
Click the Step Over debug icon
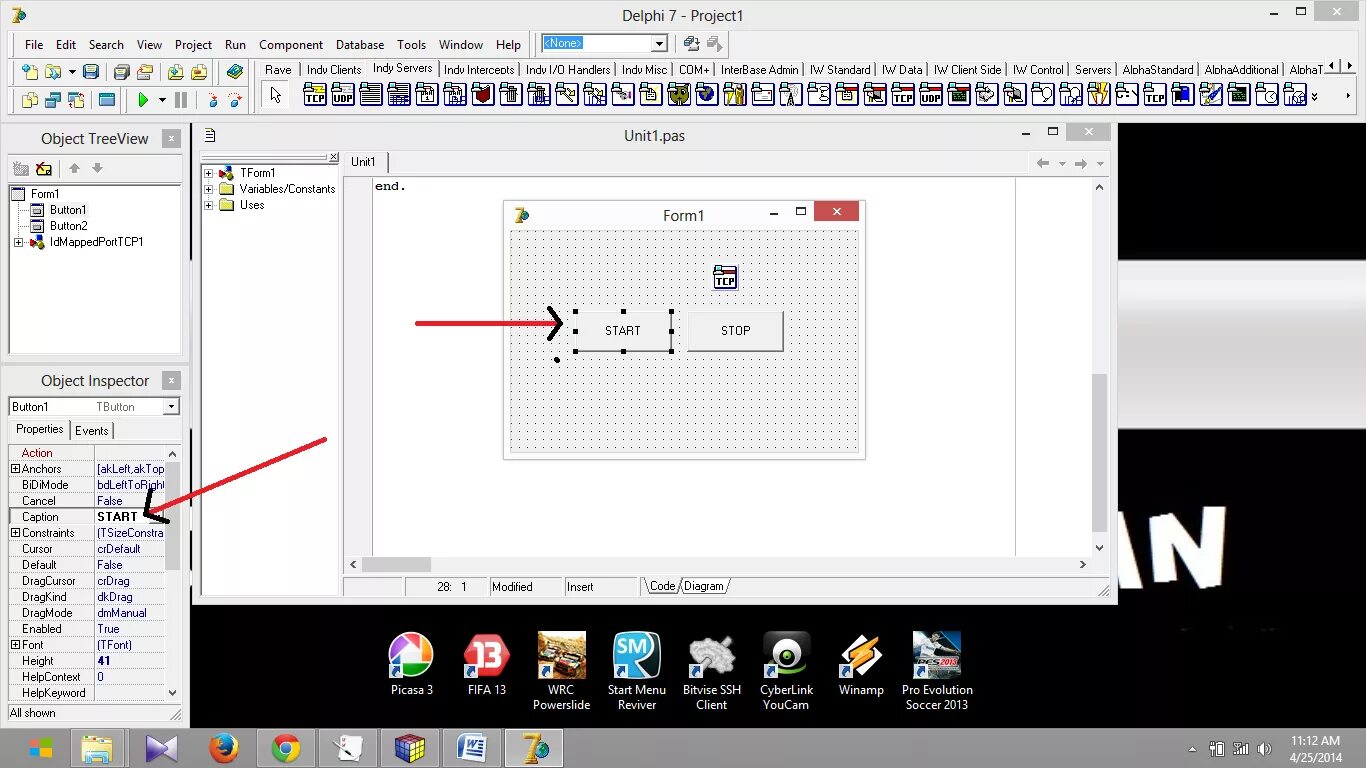pyautogui.click(x=235, y=100)
